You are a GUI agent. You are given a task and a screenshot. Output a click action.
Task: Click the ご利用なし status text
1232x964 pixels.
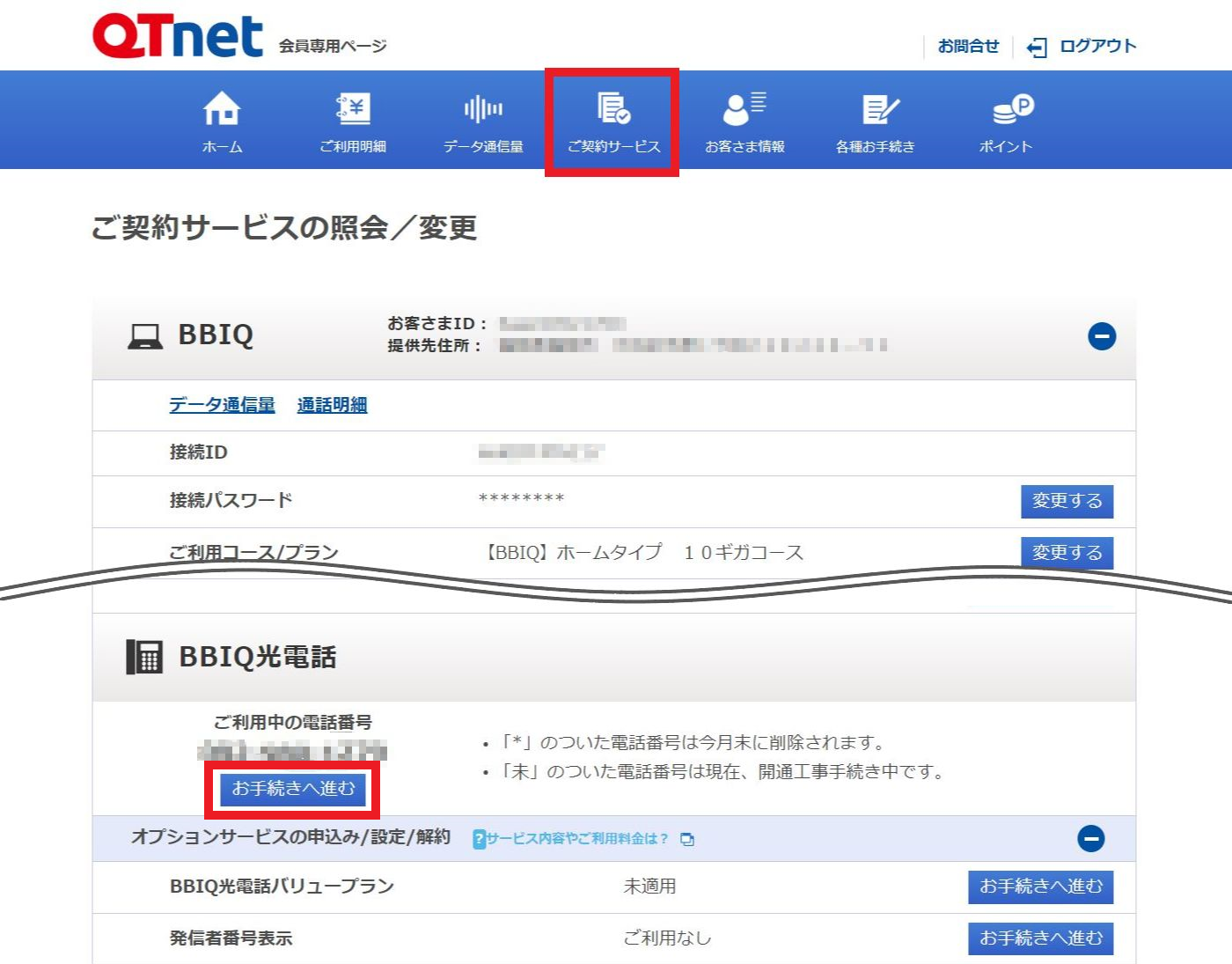click(667, 938)
